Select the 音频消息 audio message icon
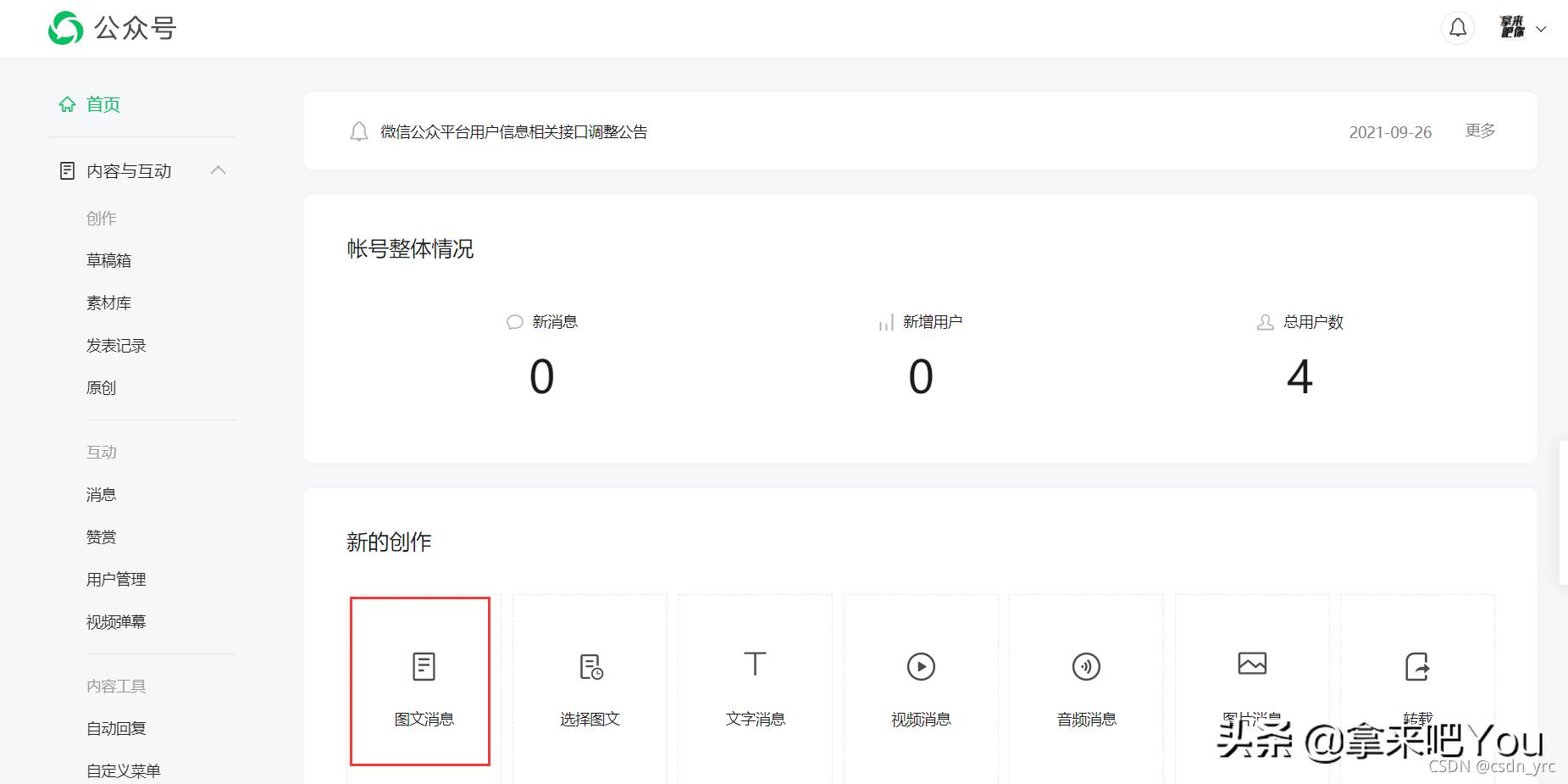This screenshot has width=1568, height=784. coord(1086,666)
